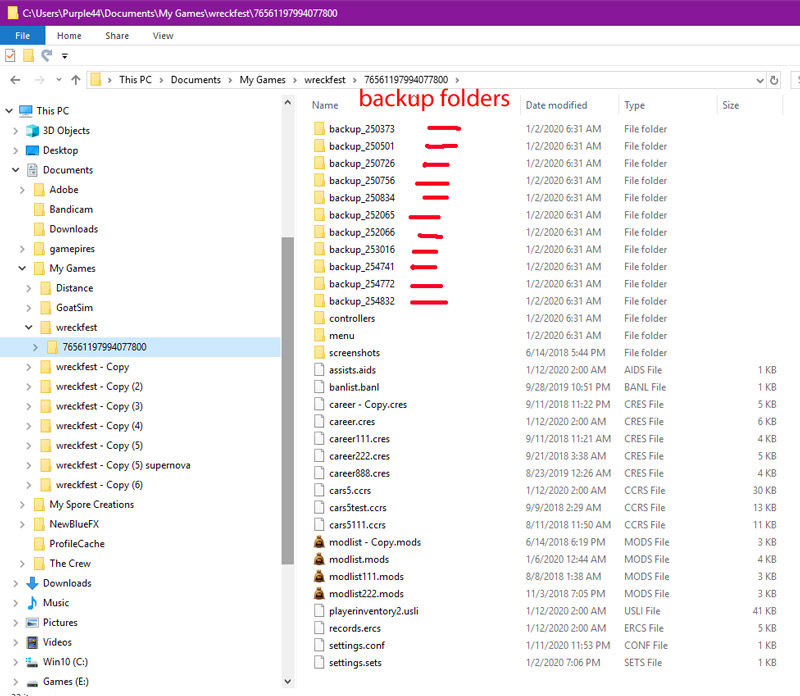This screenshot has width=800, height=696.
Task: Sort by the Date modified column header
Action: 557,105
